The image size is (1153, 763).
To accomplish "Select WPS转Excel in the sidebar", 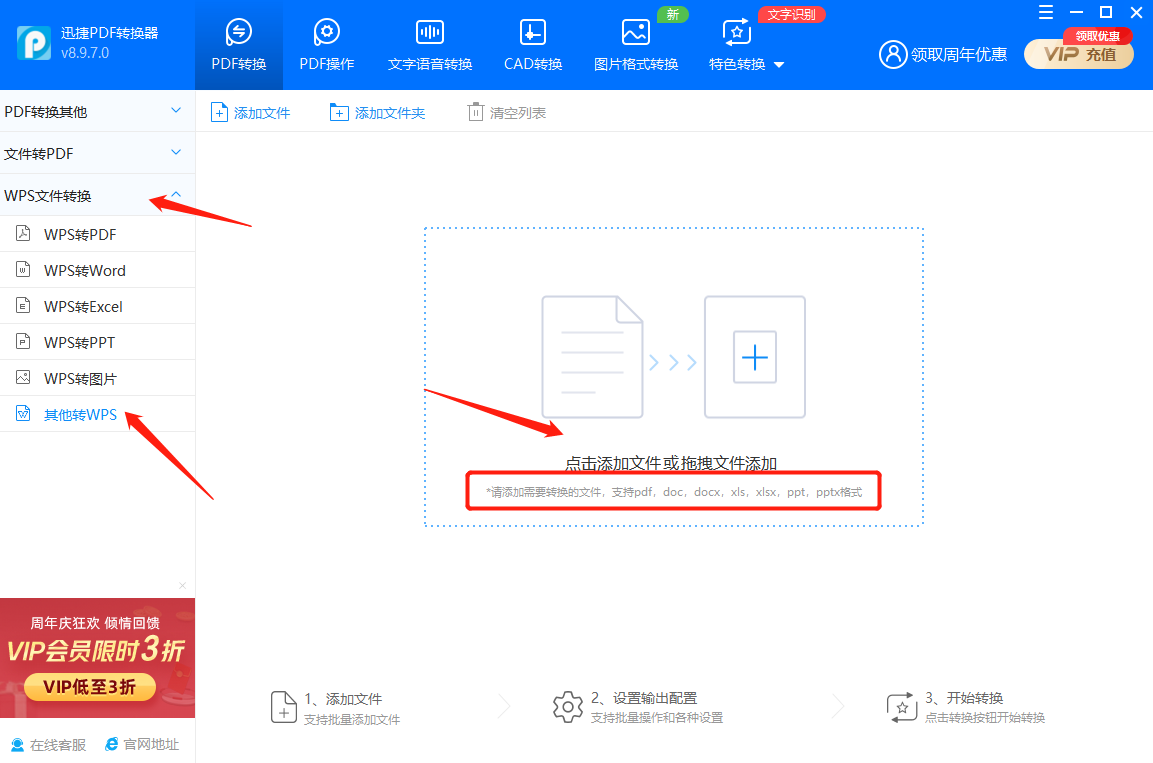I will (x=83, y=307).
